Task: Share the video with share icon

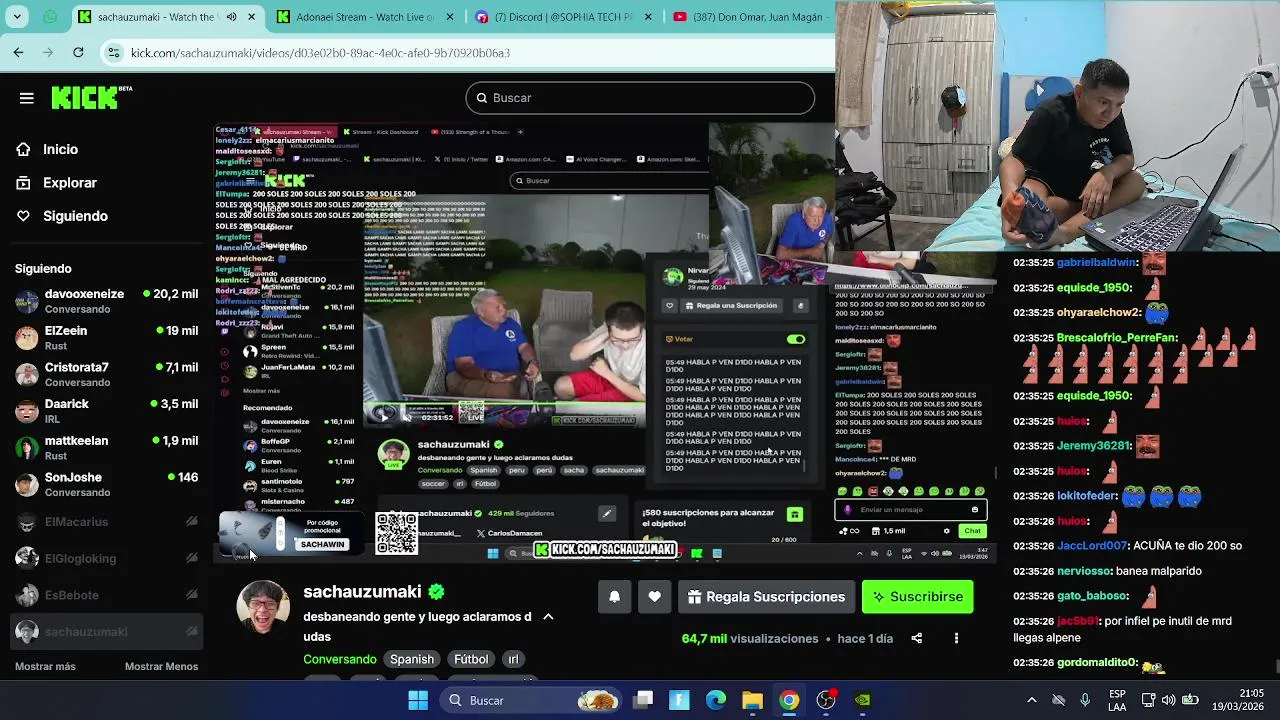Action: point(916,638)
